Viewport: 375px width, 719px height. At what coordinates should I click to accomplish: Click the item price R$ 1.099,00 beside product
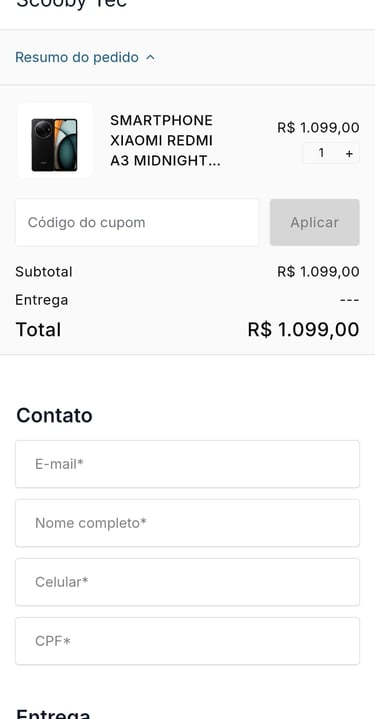318,127
